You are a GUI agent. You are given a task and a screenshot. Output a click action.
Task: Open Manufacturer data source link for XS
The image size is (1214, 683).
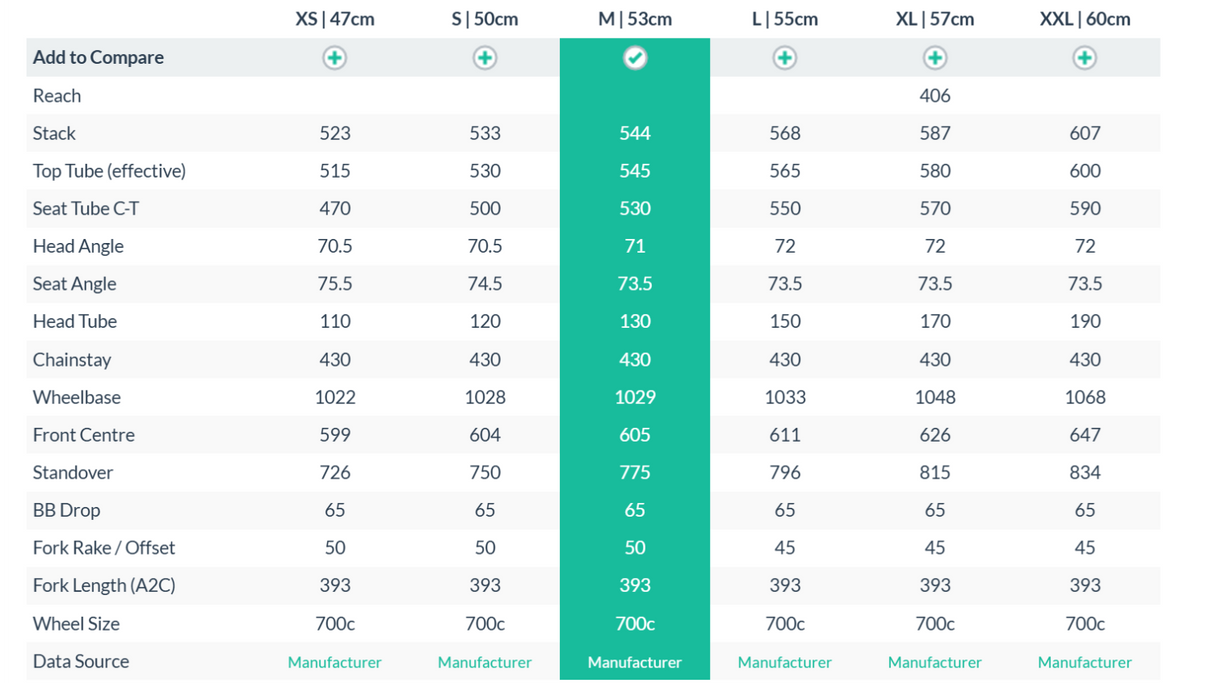(335, 662)
